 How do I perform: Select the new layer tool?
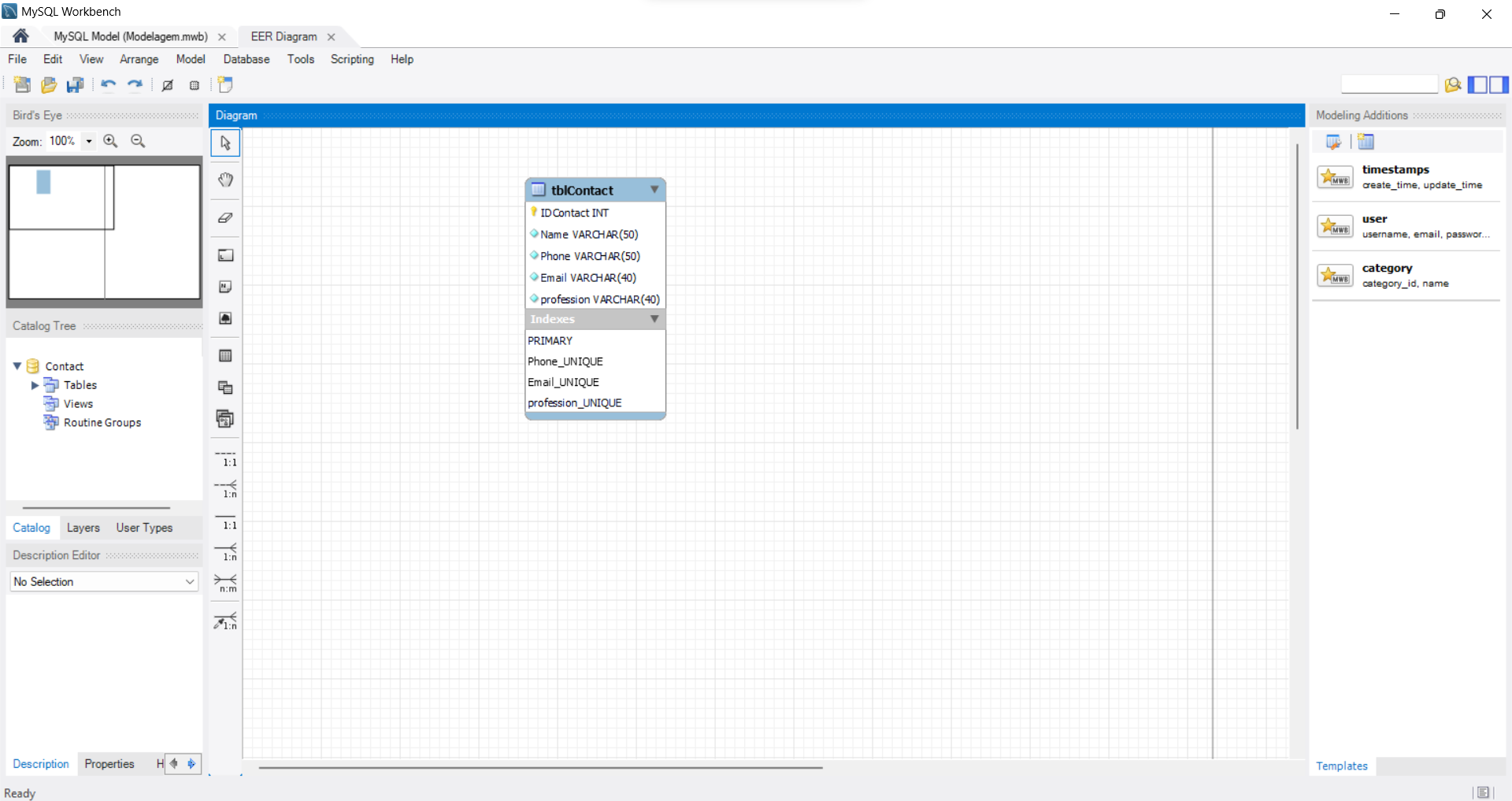coord(225,255)
